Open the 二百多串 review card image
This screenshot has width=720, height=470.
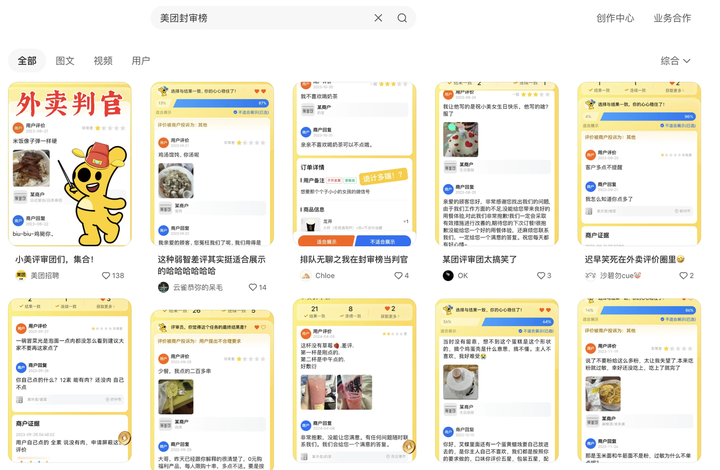[x=212, y=390]
